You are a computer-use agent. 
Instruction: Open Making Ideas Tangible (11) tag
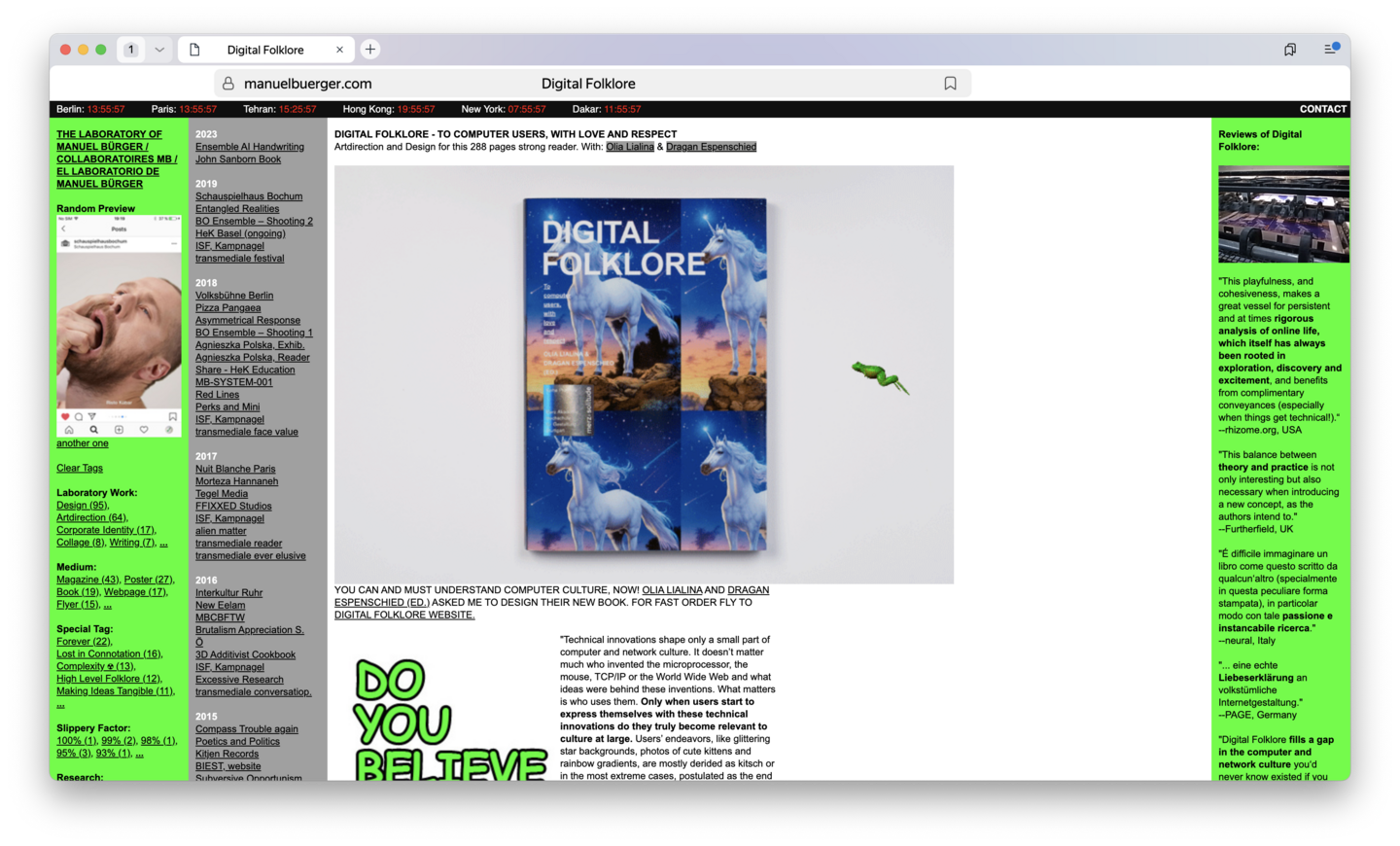(116, 691)
